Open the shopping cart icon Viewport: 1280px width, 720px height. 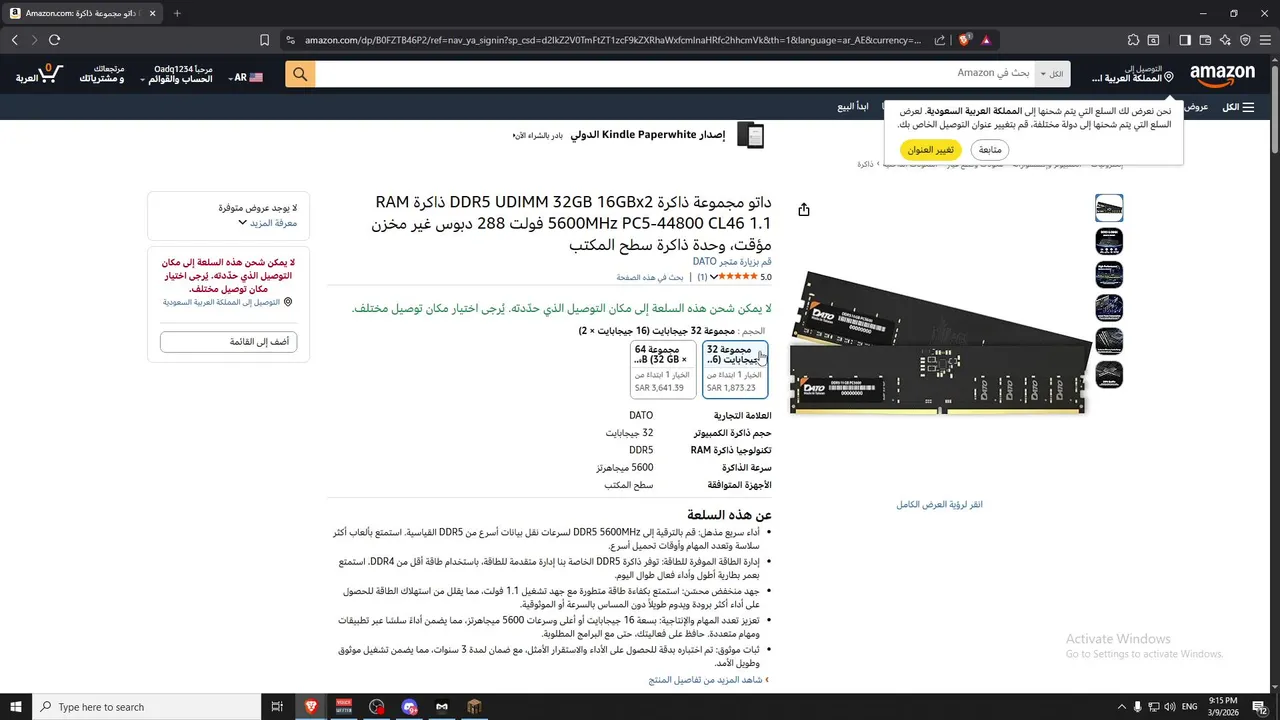(41, 74)
